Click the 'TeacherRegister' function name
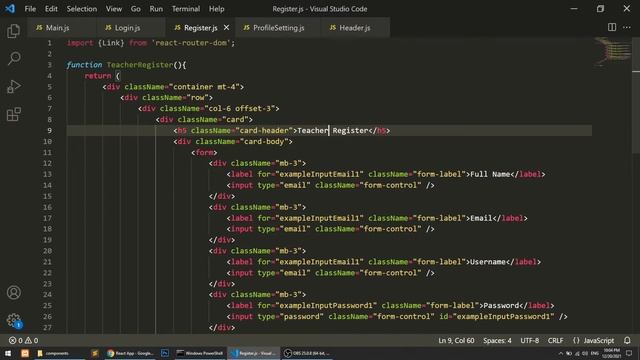The image size is (640, 360). point(140,65)
